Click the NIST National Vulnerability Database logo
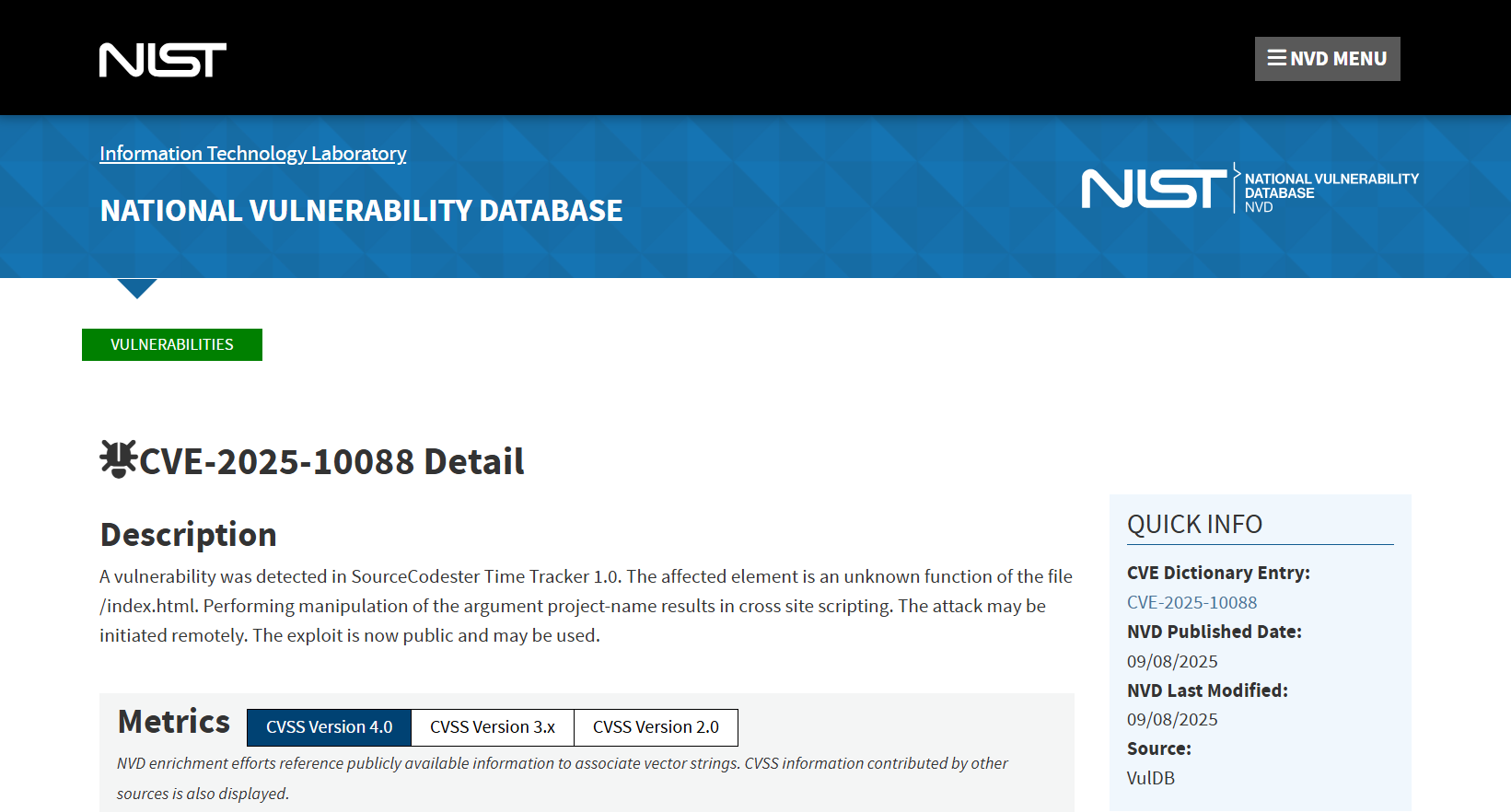The width and height of the screenshot is (1511, 812). (x=1249, y=189)
